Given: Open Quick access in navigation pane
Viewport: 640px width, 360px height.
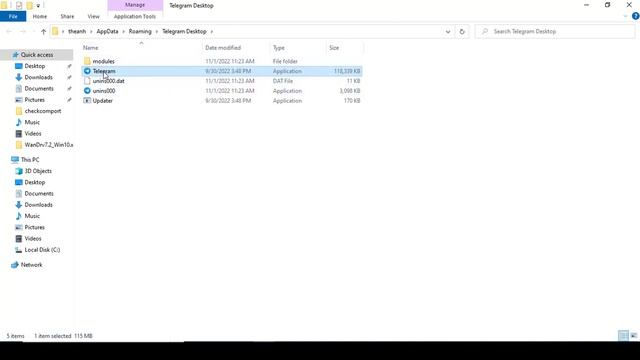Looking at the screenshot, I should (37, 55).
